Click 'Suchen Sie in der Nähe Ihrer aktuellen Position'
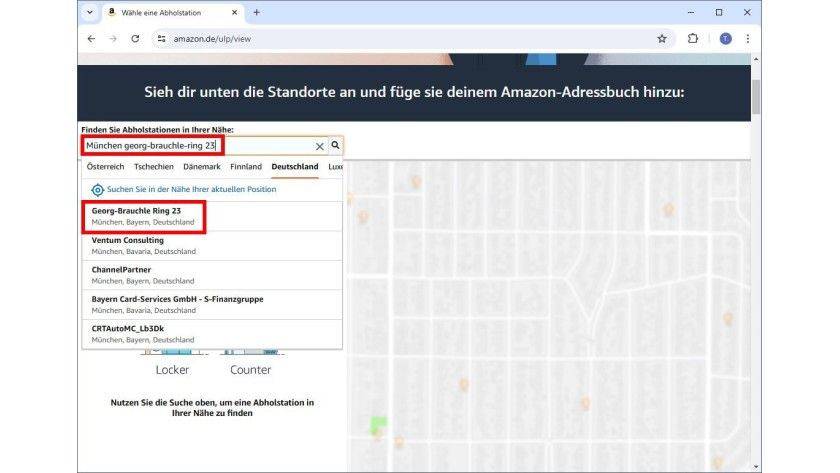This screenshot has width=840, height=473. (x=192, y=189)
